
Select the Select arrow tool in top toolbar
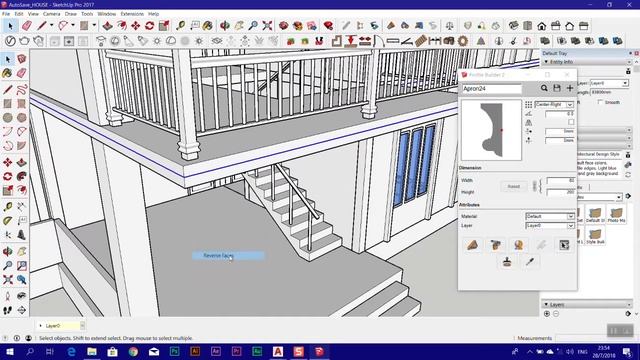pos(10,26)
